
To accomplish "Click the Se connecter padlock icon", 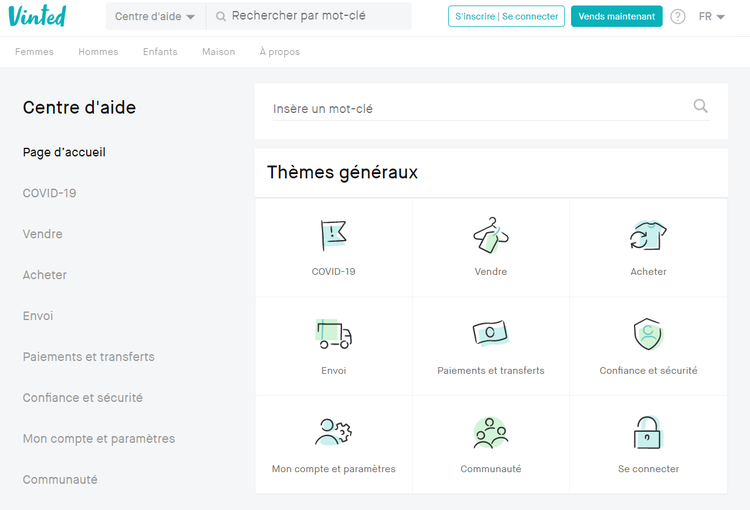I will [647, 432].
